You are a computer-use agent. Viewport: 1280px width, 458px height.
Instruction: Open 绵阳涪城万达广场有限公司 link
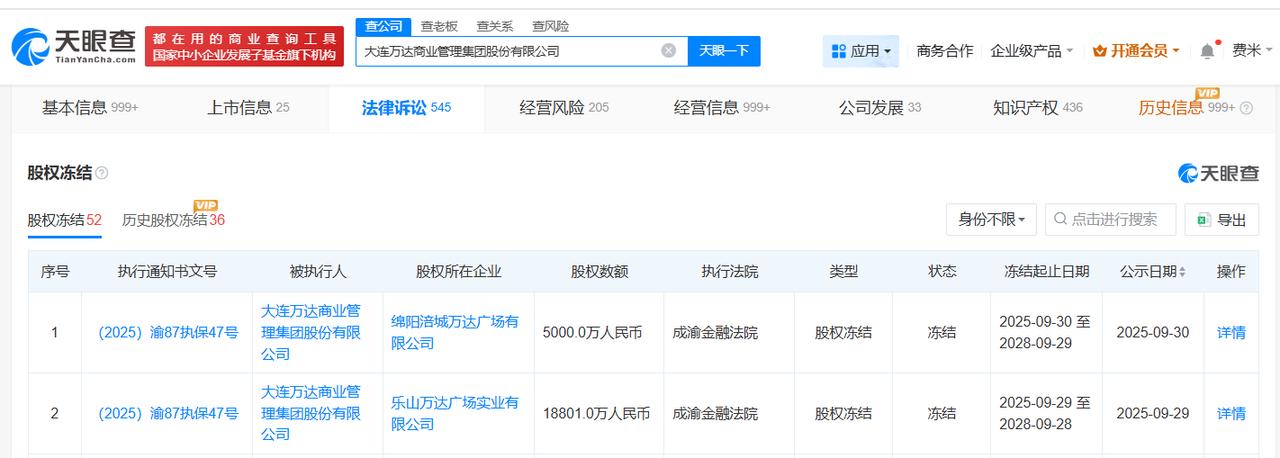455,332
